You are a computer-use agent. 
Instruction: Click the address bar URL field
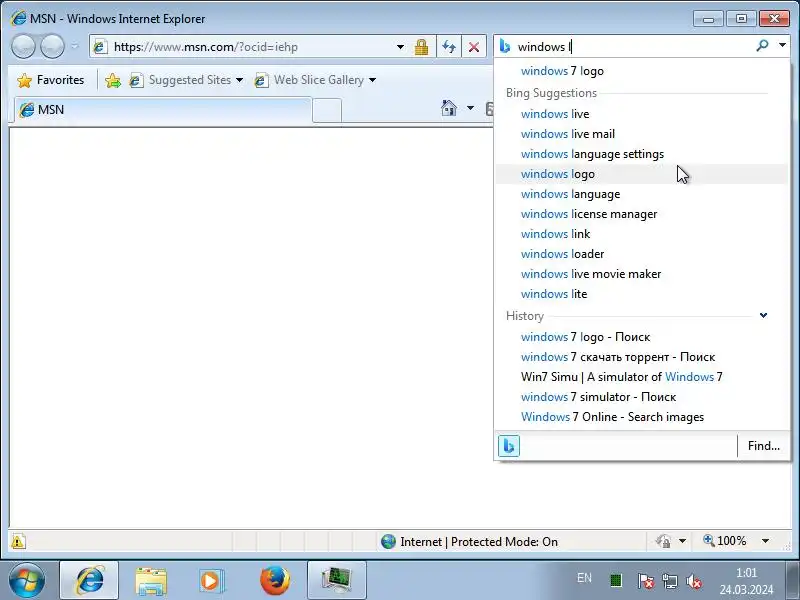pyautogui.click(x=244, y=47)
